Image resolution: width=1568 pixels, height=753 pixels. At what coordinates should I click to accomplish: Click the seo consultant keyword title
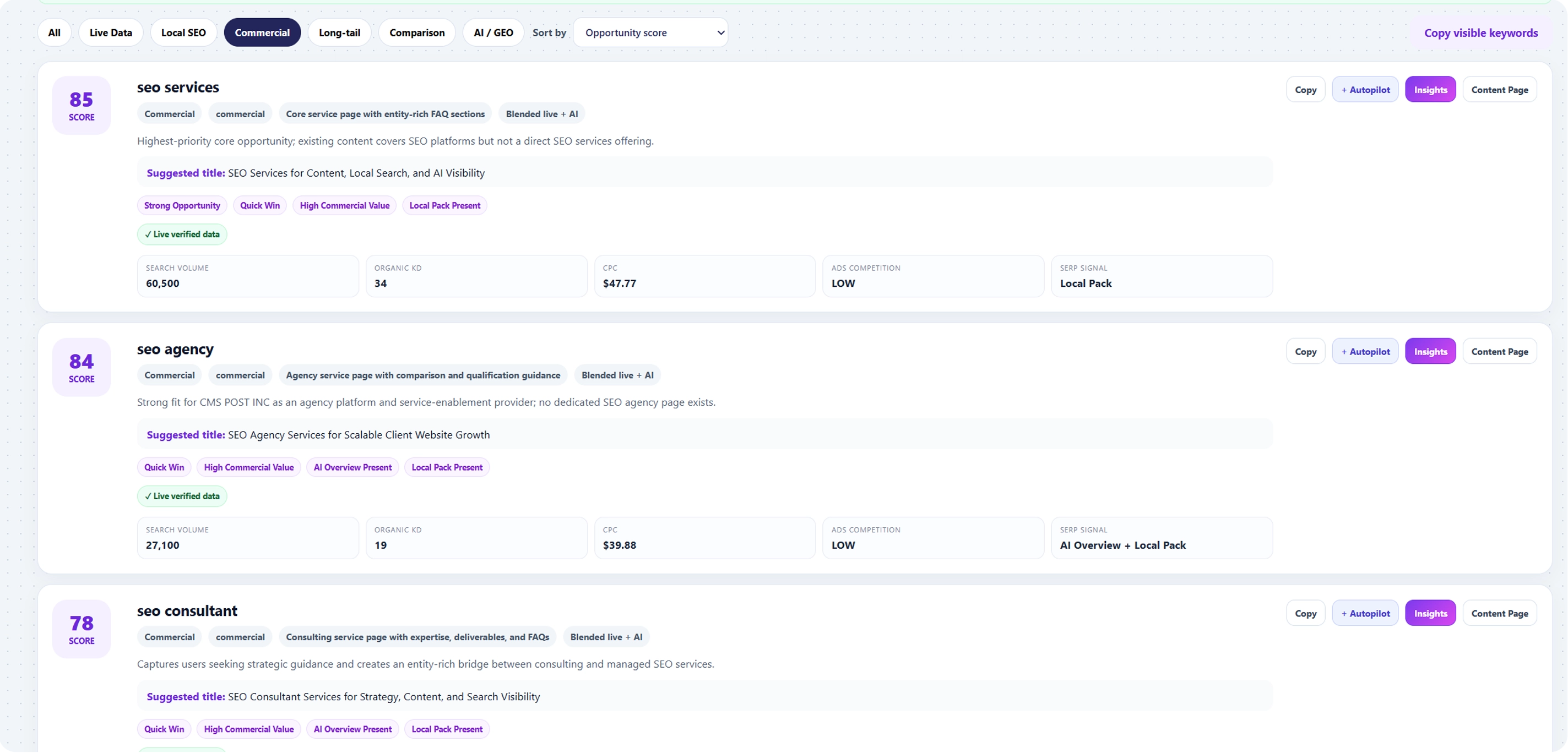(187, 610)
